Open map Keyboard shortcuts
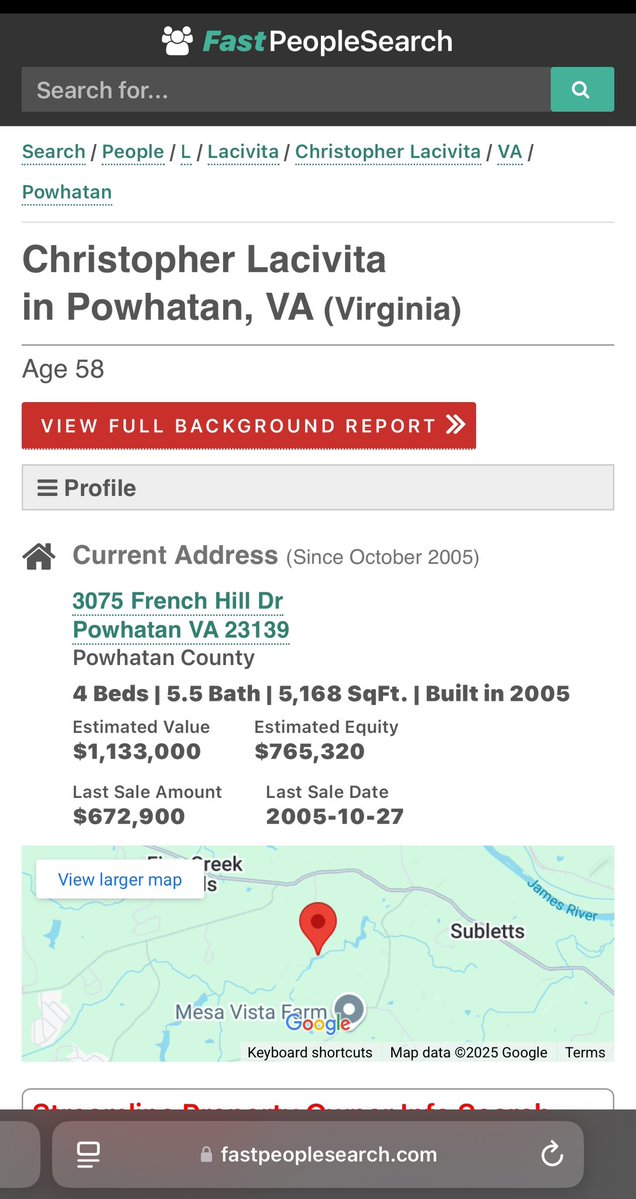The image size is (636, 1199). point(310,1052)
